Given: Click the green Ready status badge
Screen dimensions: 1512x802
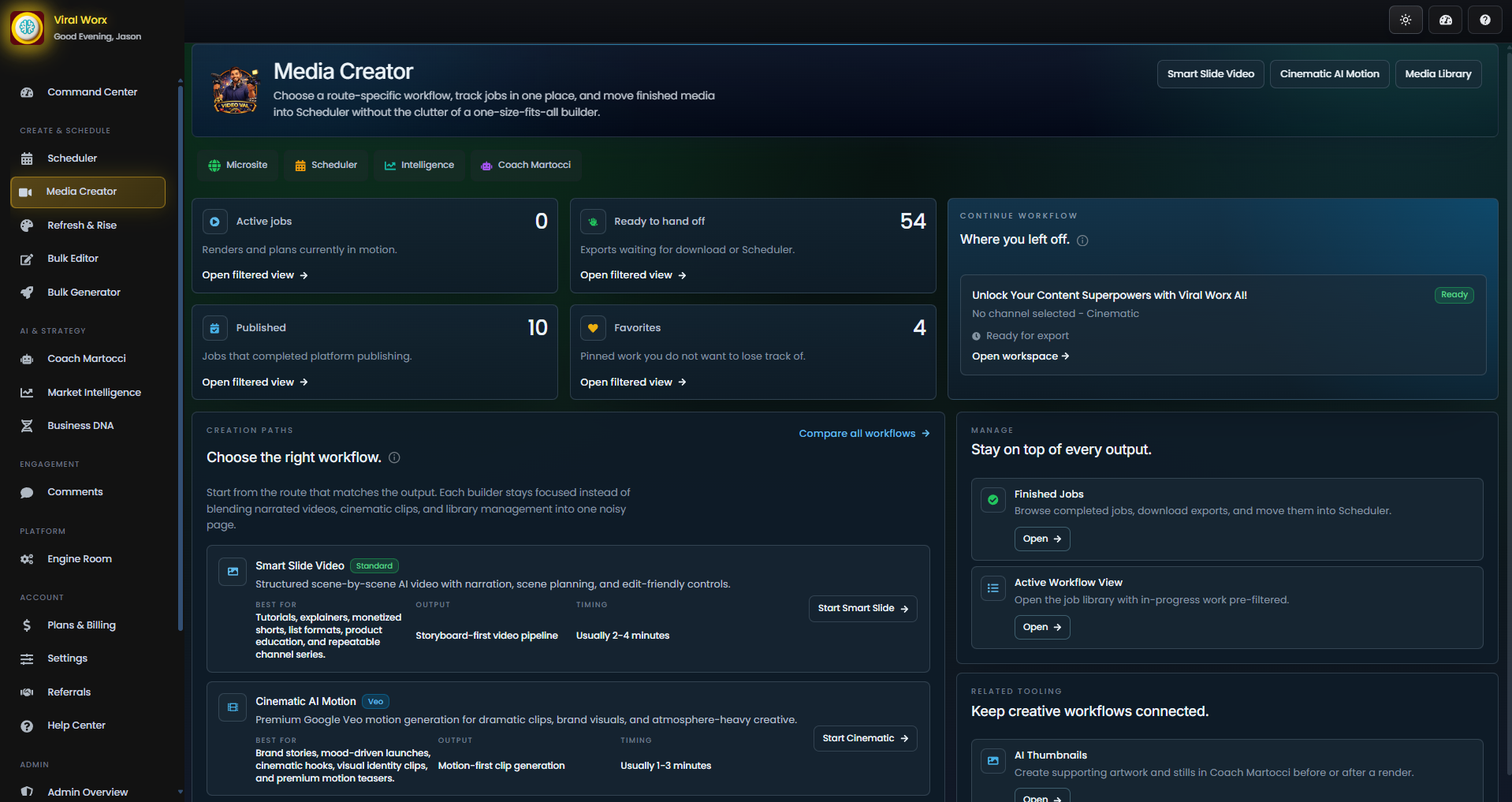Looking at the screenshot, I should coord(1454,295).
